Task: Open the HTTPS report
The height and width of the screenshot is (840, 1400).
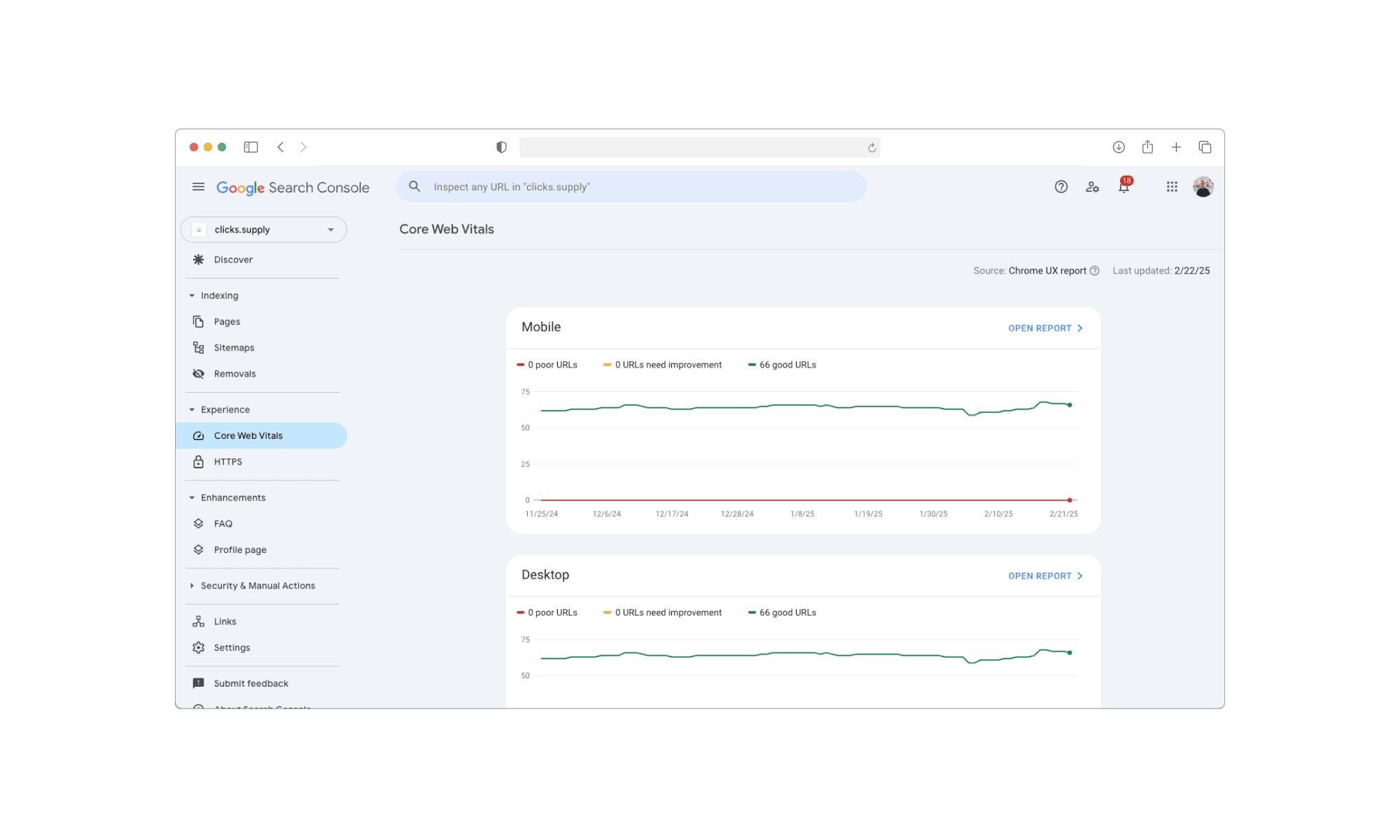Action: (227, 462)
